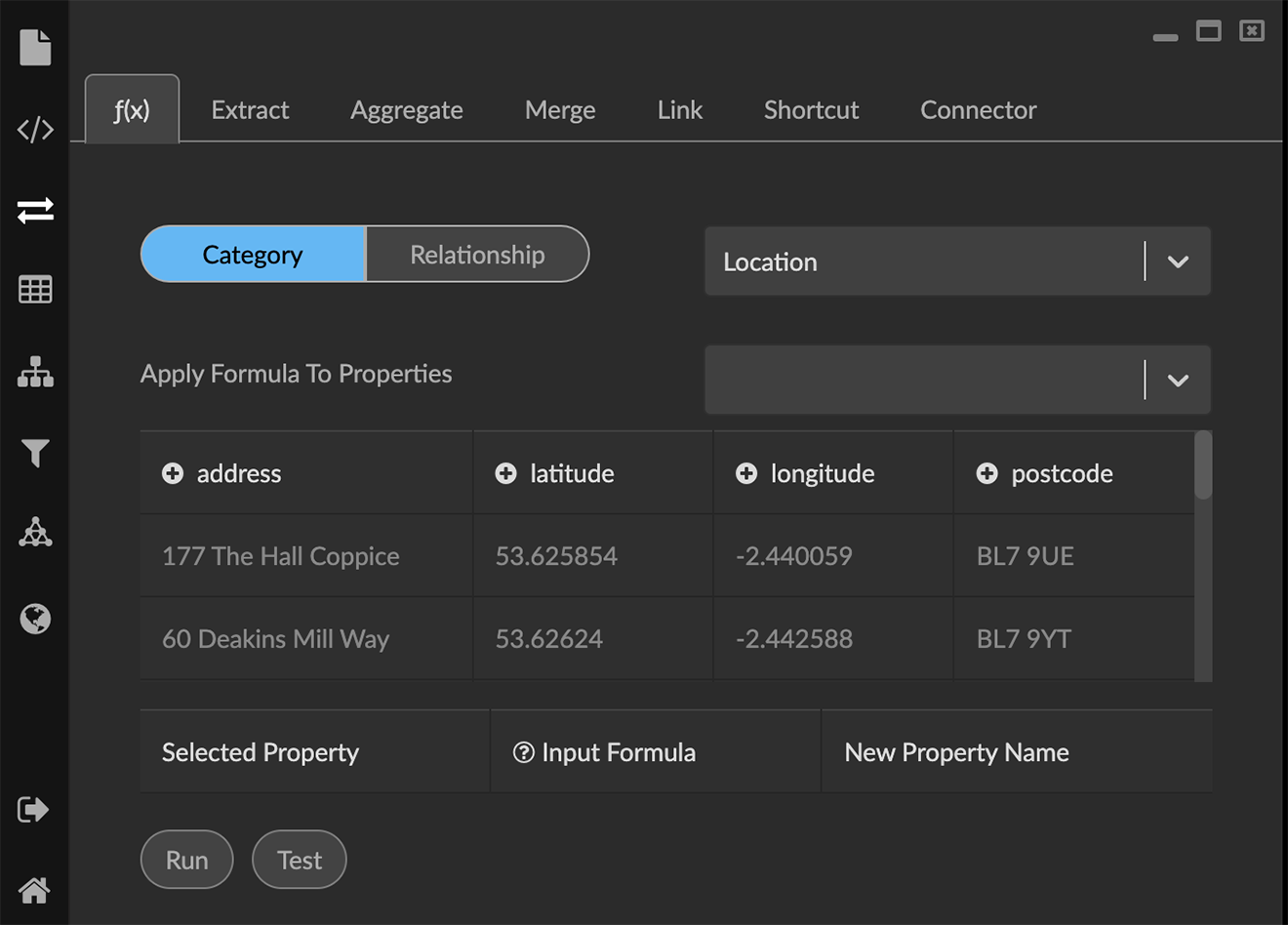
Task: Switch to the Relationship toggle option
Action: 477,255
